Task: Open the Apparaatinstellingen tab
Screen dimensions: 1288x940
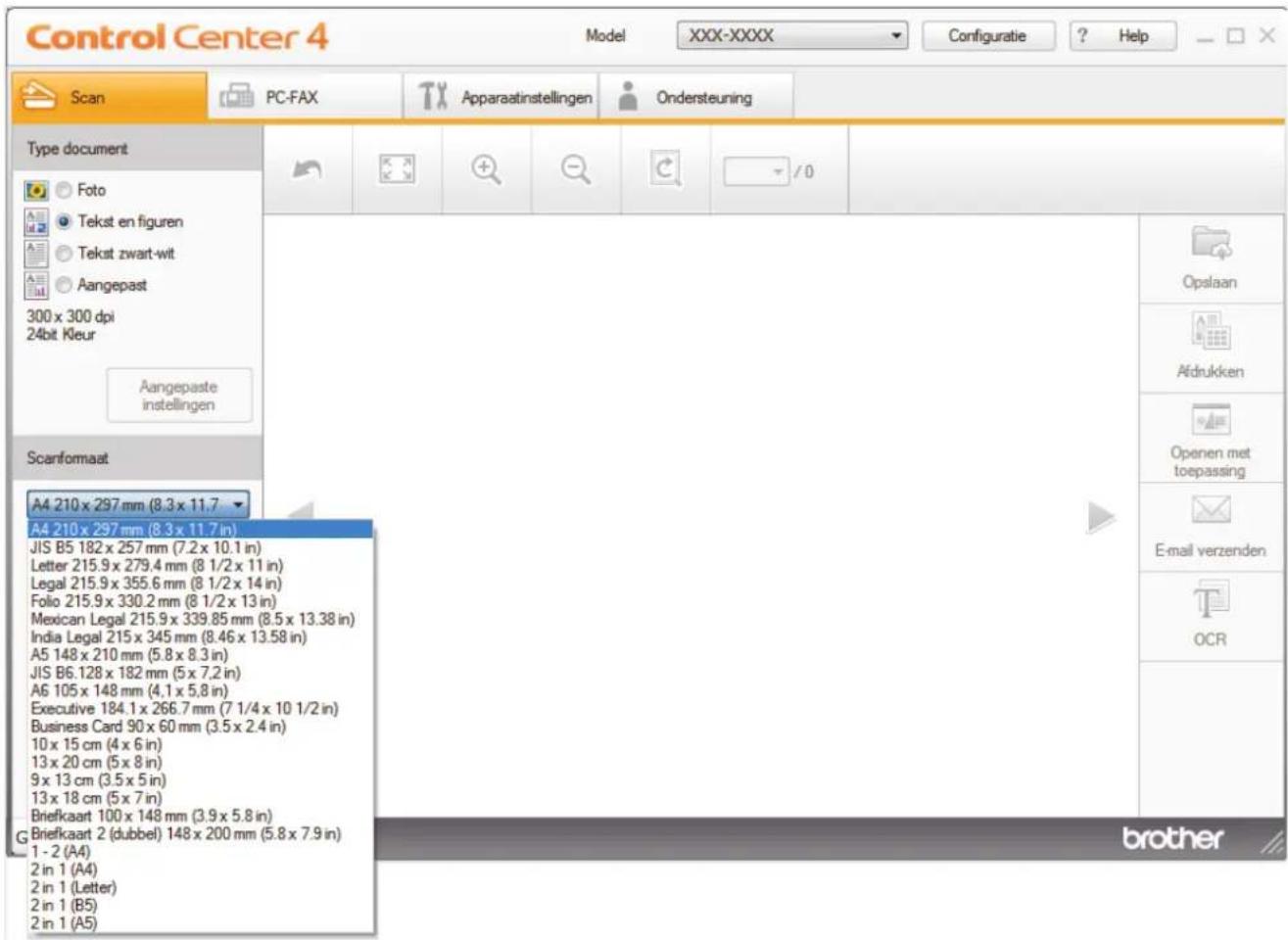Action: pyautogui.click(x=501, y=97)
